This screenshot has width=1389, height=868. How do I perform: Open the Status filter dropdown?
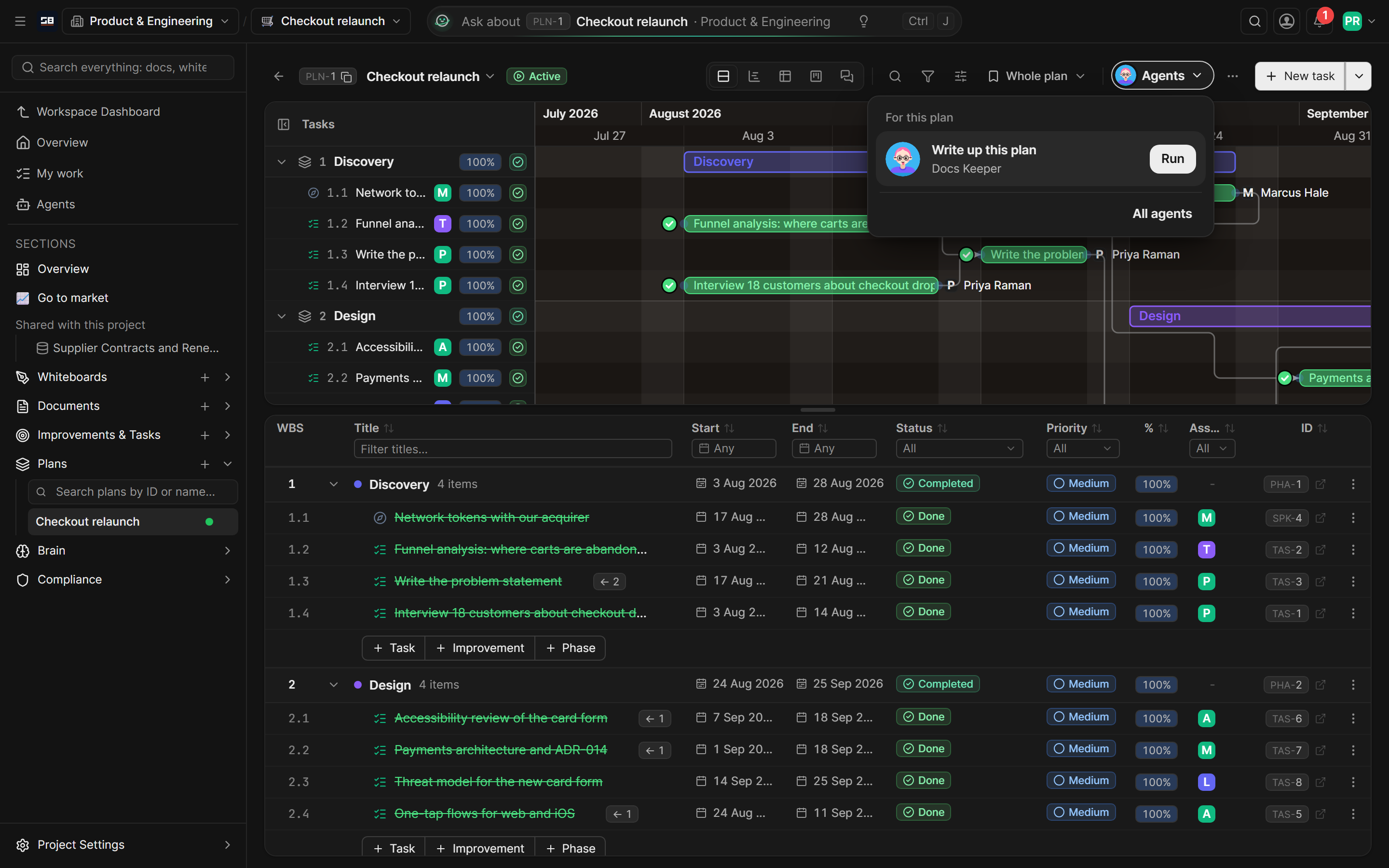[959, 448]
